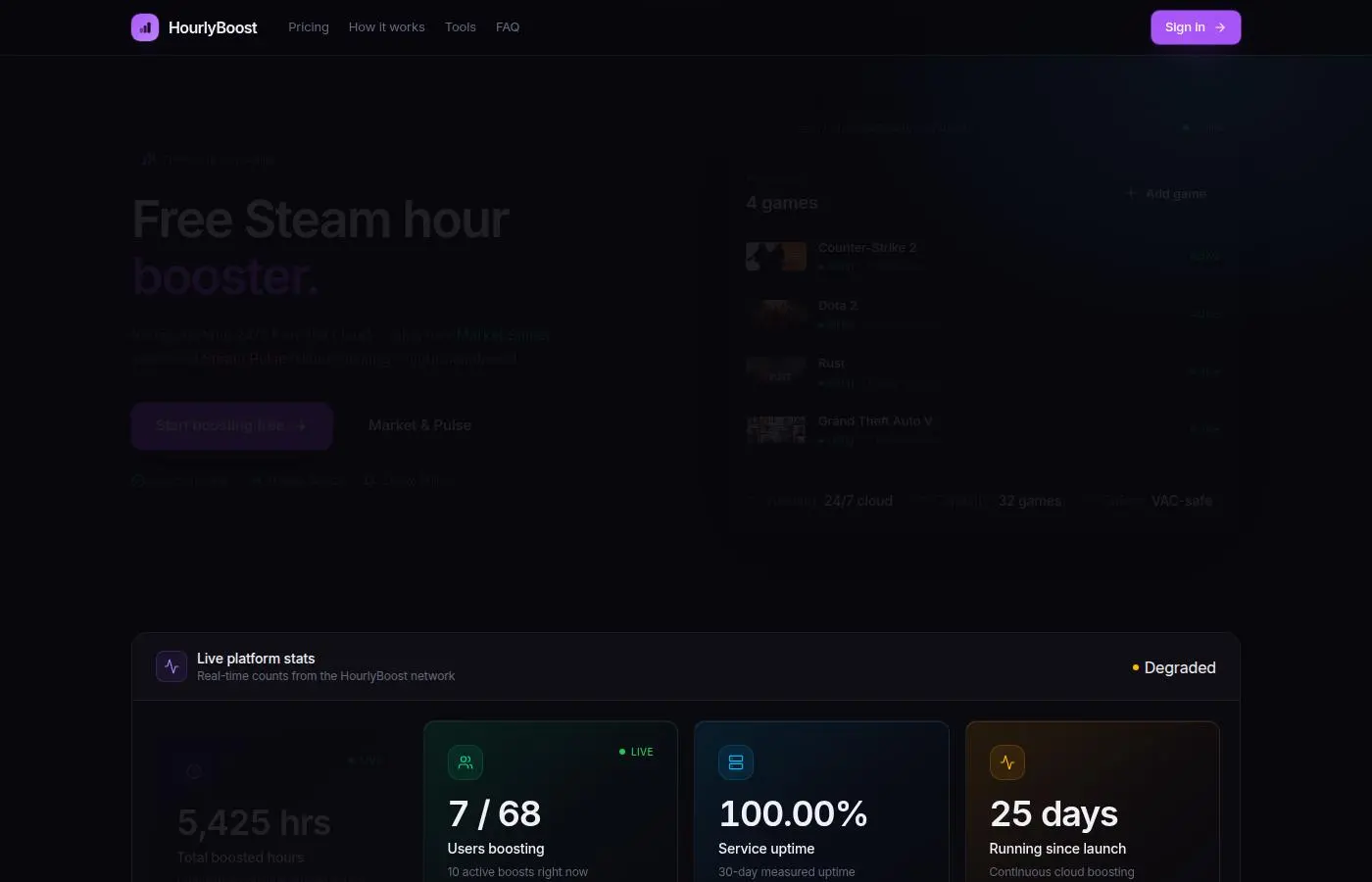1372x882 pixels.
Task: Click the Continuous cloud boosting text
Action: click(1061, 872)
